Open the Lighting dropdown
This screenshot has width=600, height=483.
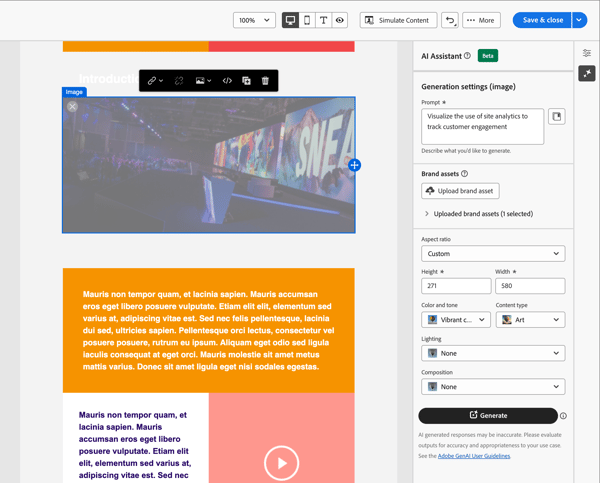493,353
